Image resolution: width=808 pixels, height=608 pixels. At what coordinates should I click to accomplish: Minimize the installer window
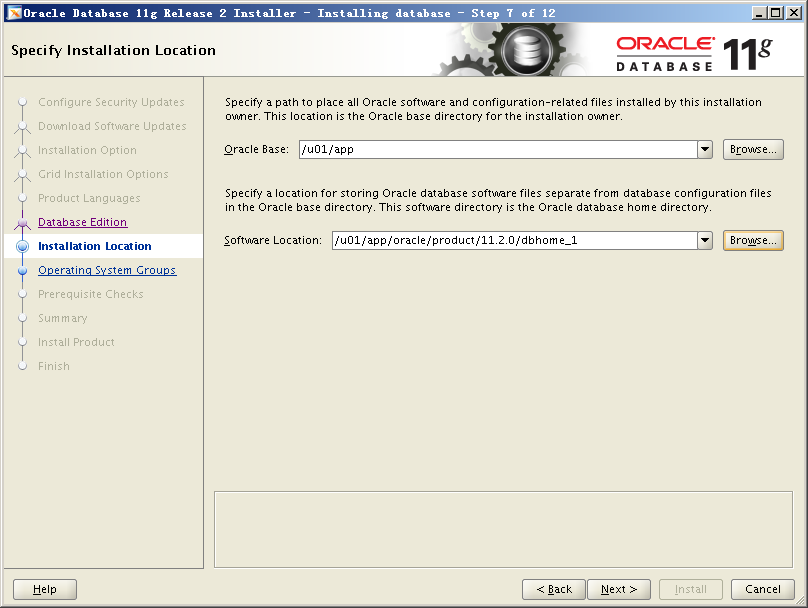pos(759,13)
